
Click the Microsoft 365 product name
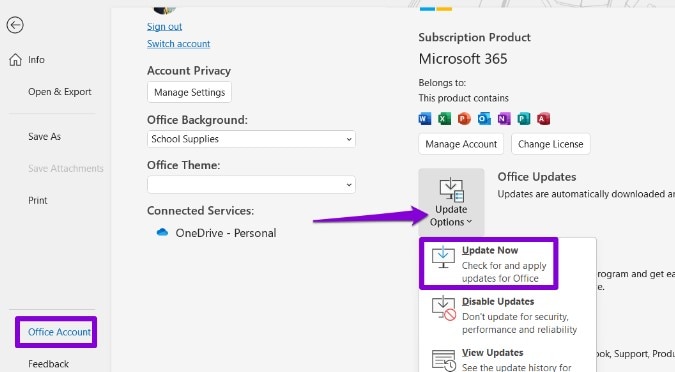(x=463, y=59)
